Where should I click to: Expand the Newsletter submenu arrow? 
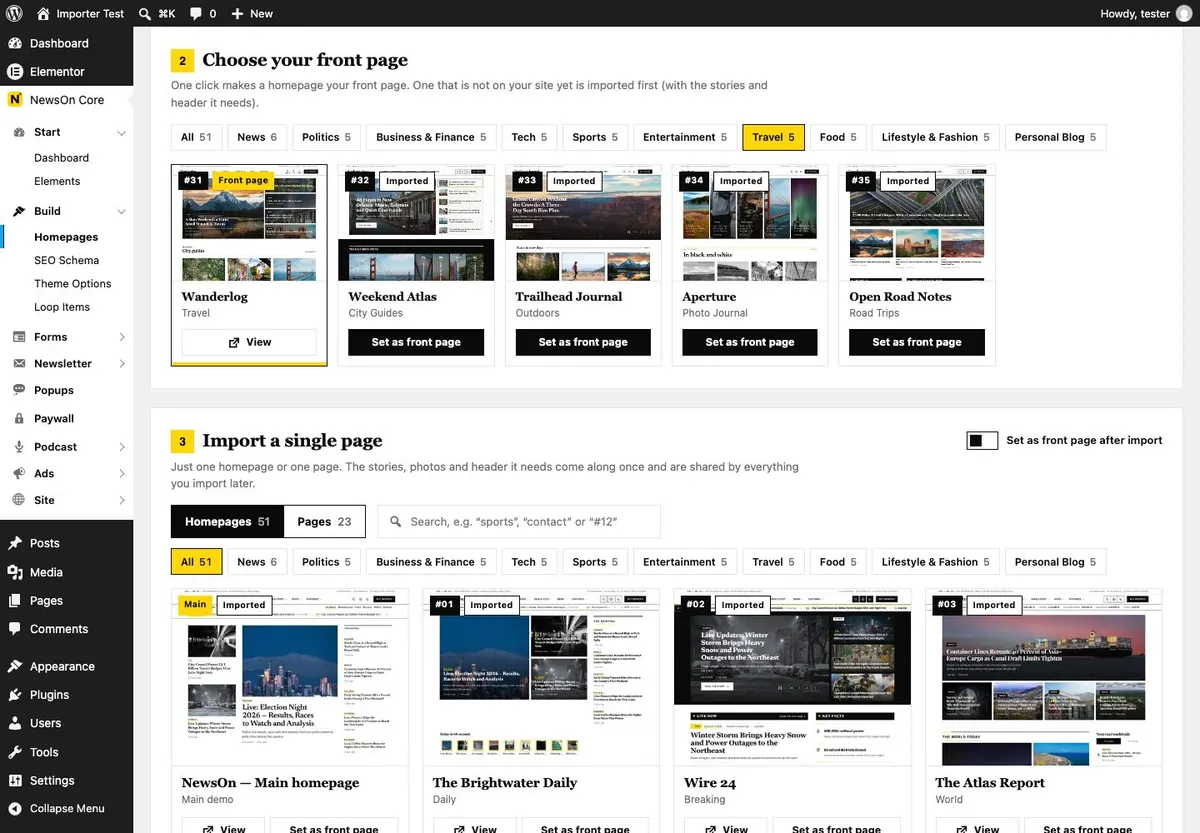pyautogui.click(x=122, y=364)
